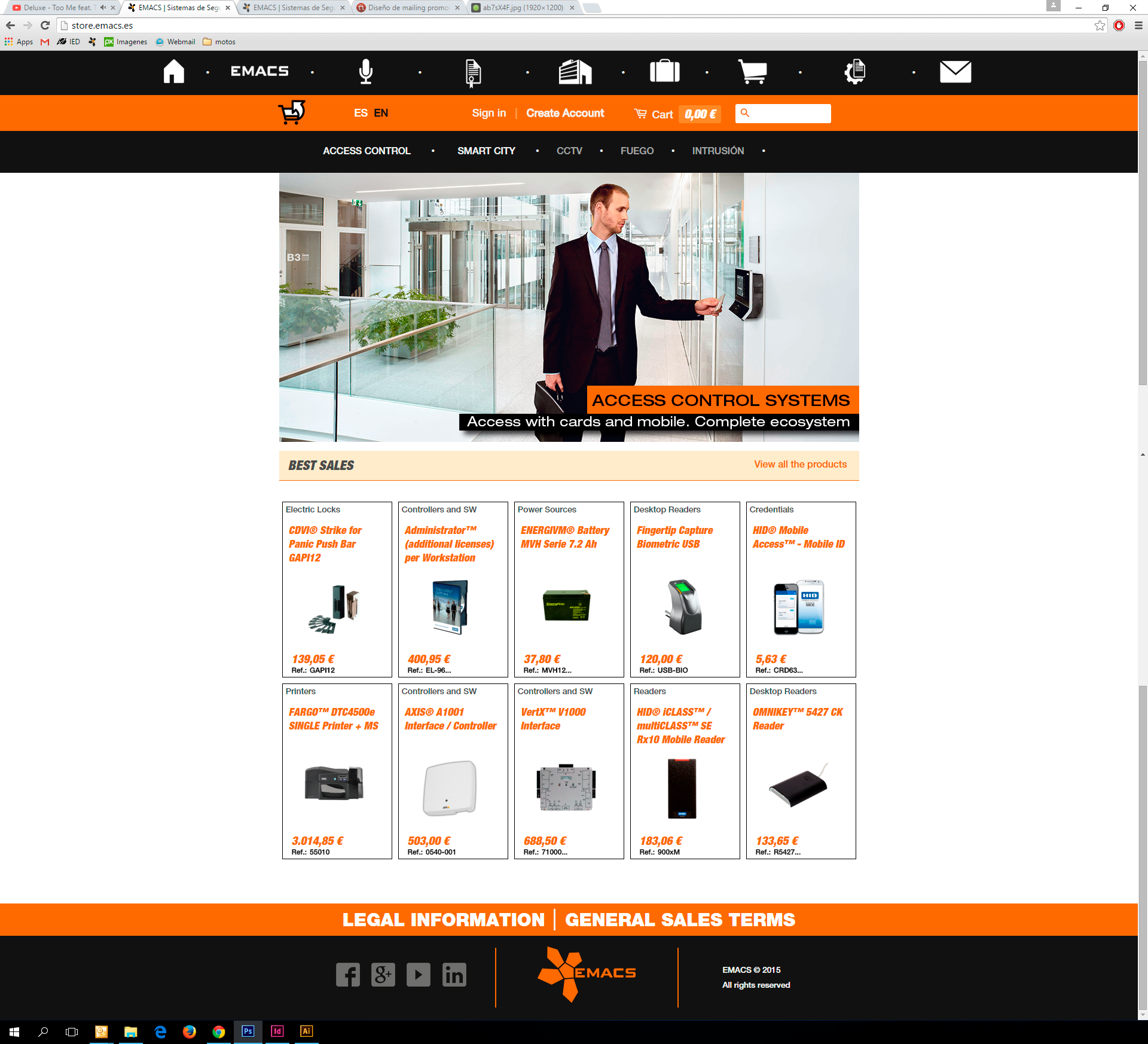Open HID iCLASS multiCLASS SE reader product
The width and height of the screenshot is (1148, 1044).
pos(680,725)
